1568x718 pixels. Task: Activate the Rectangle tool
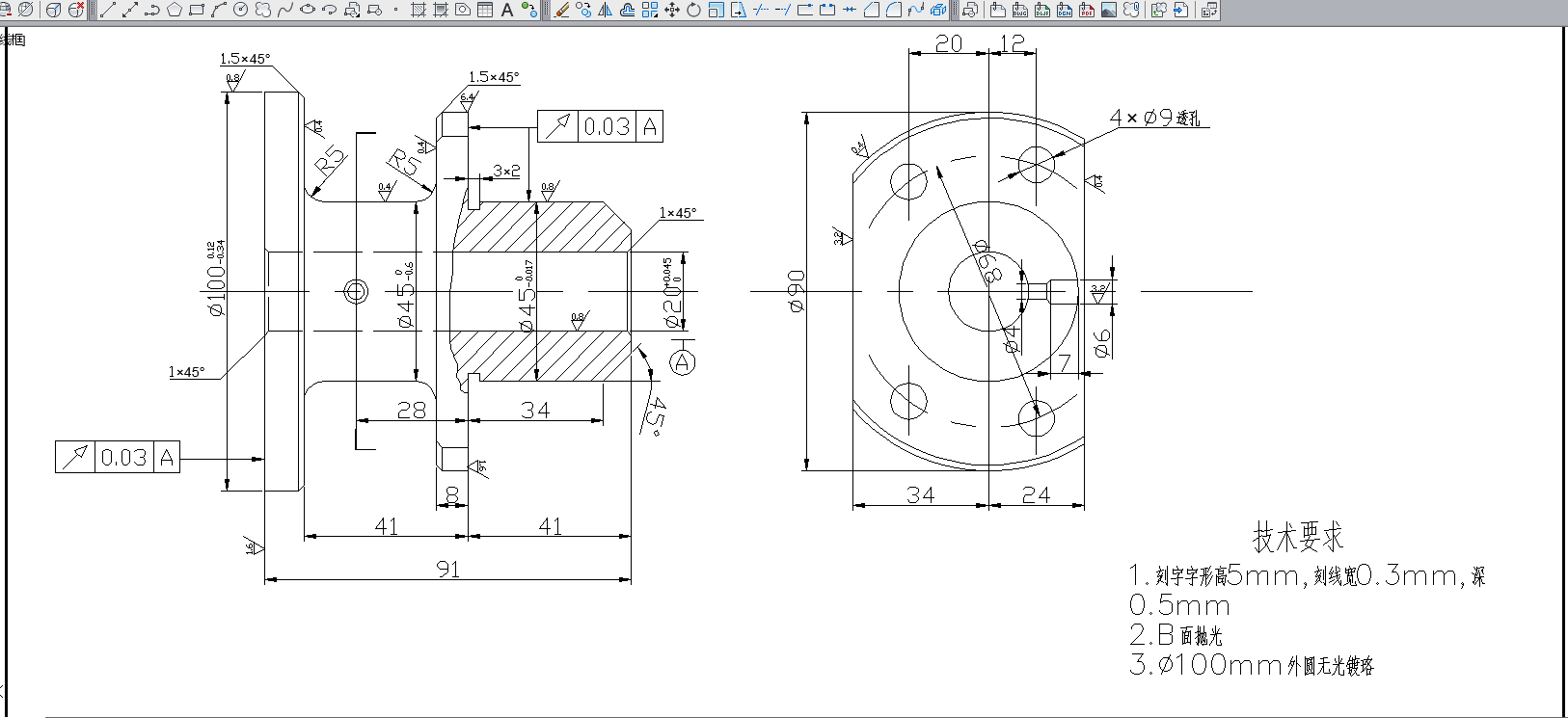point(197,10)
